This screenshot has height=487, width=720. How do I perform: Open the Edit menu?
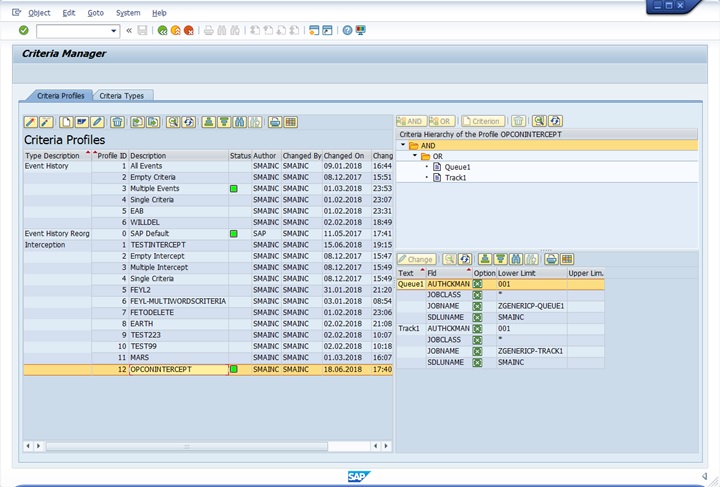tap(69, 13)
